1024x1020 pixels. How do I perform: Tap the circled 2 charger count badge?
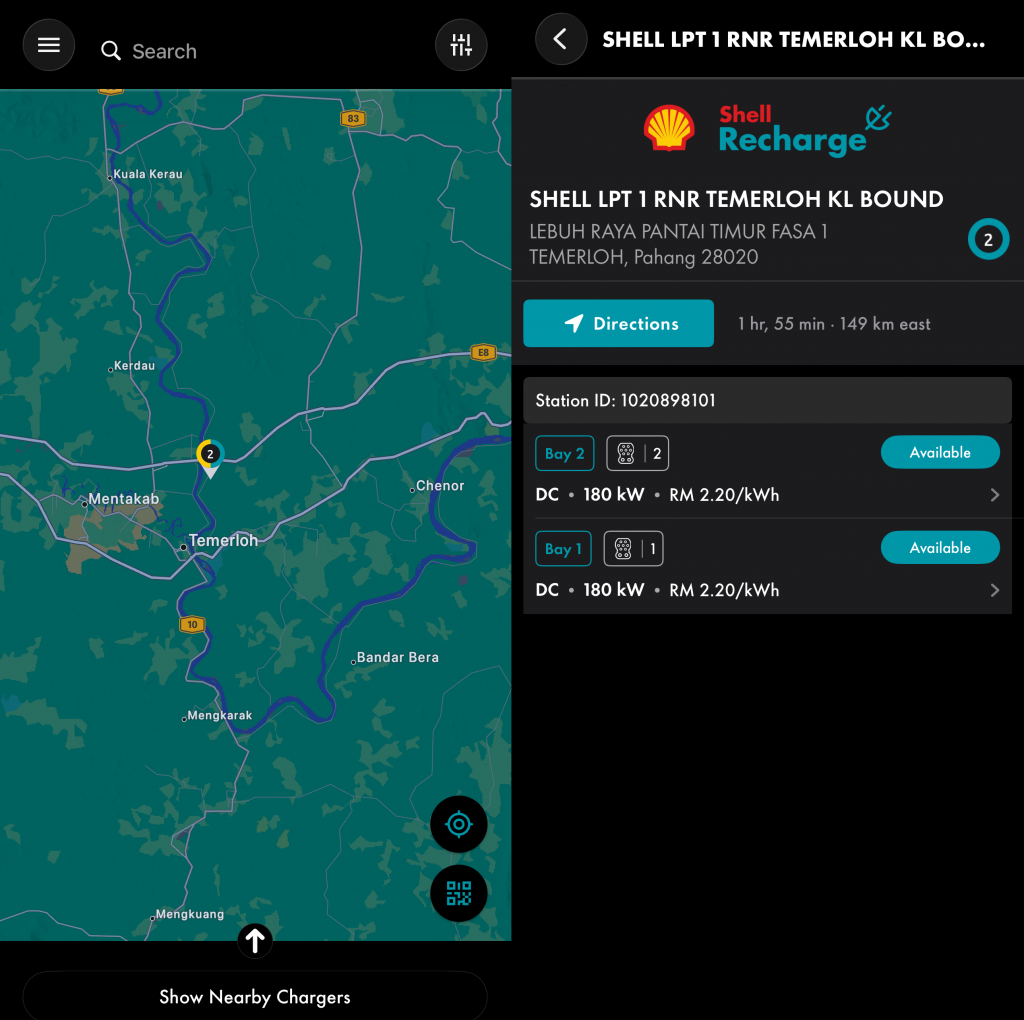pyautogui.click(x=988, y=239)
